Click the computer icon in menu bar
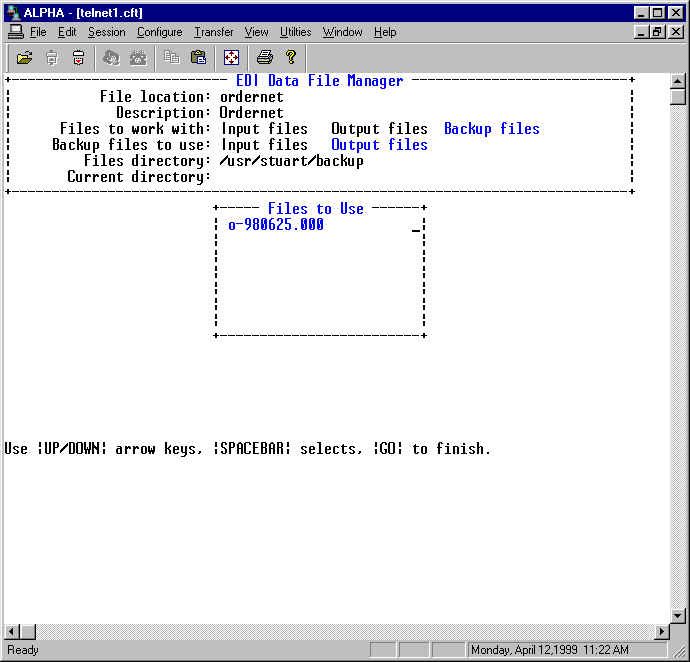The width and height of the screenshot is (690, 662). (15, 32)
